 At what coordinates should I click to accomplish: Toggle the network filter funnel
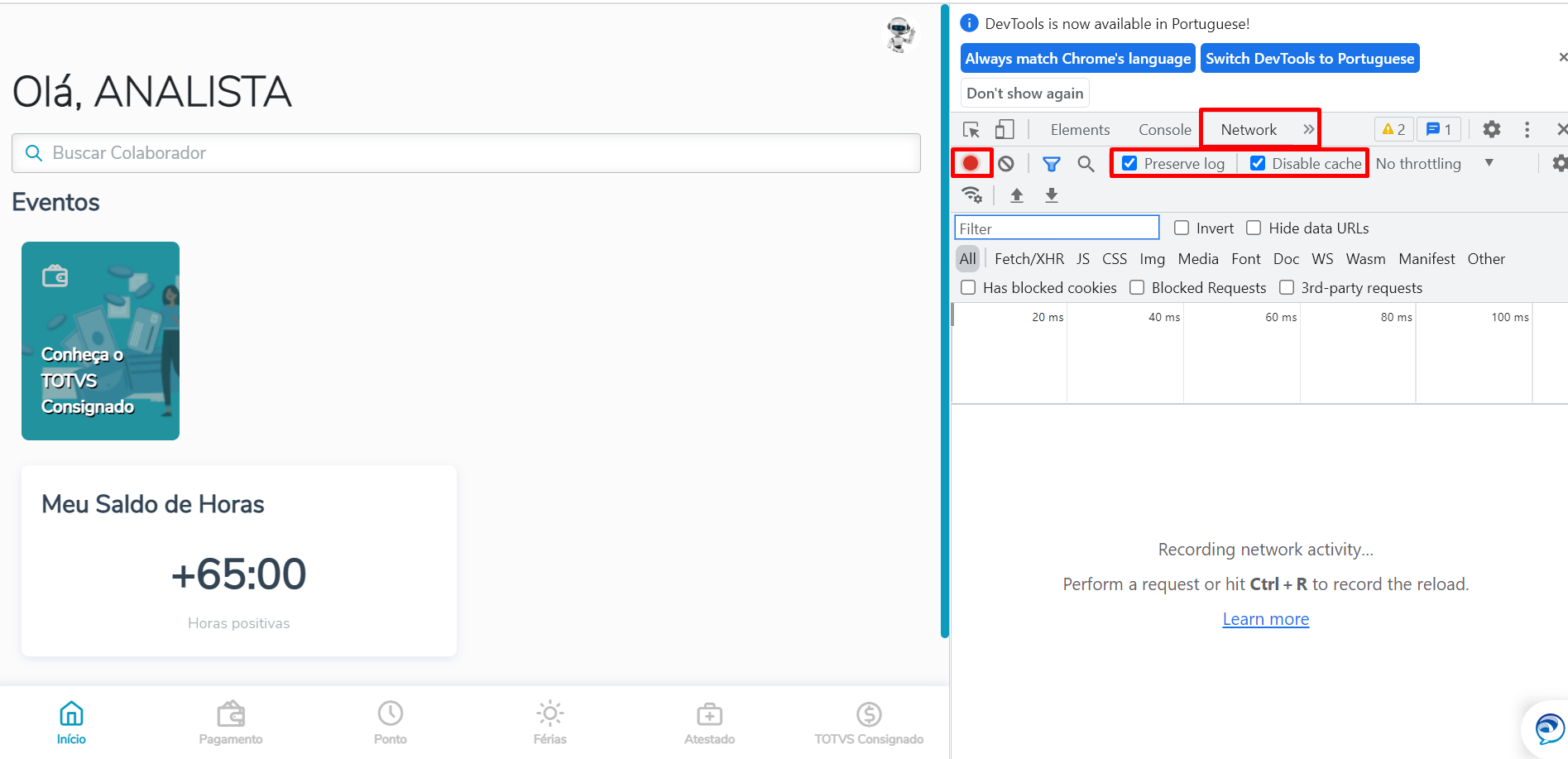coord(1052,164)
